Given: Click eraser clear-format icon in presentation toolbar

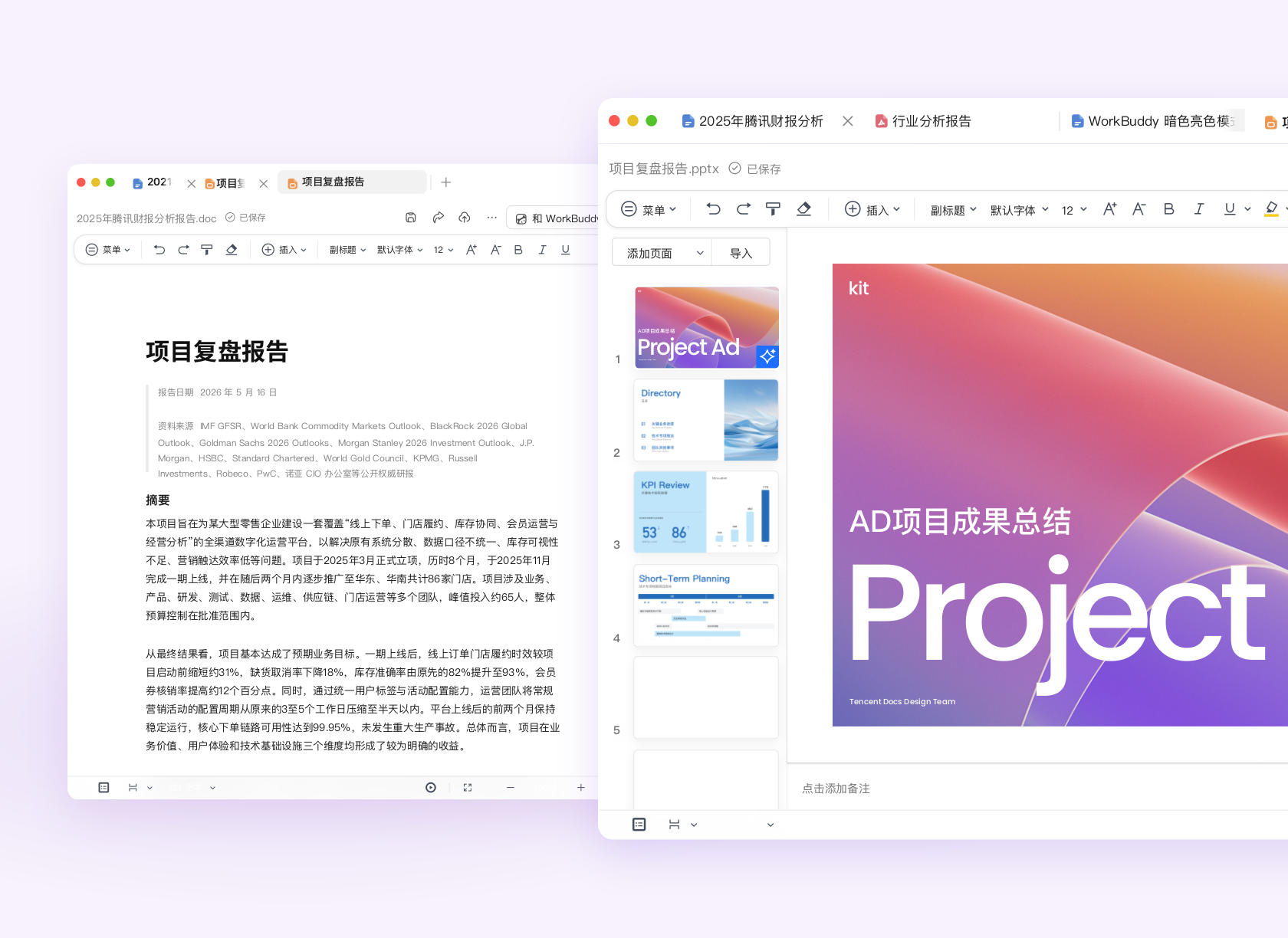Looking at the screenshot, I should coord(803,209).
